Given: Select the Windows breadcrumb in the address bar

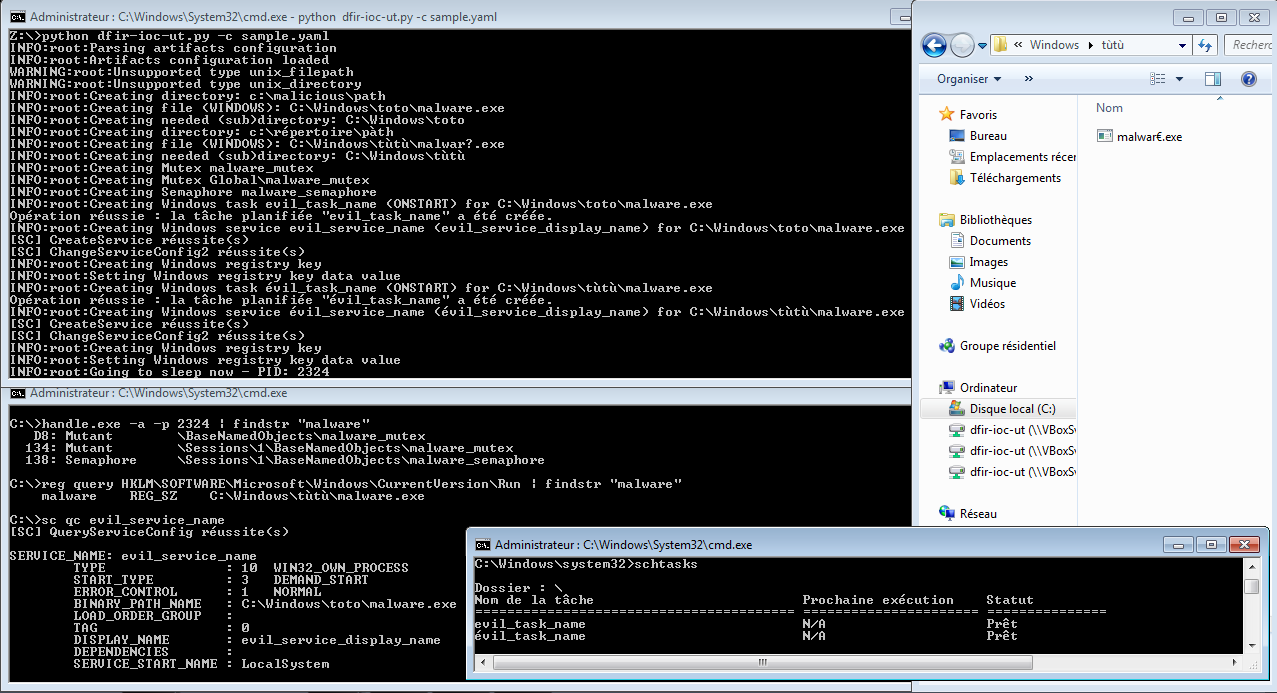Looking at the screenshot, I should click(x=1054, y=45).
